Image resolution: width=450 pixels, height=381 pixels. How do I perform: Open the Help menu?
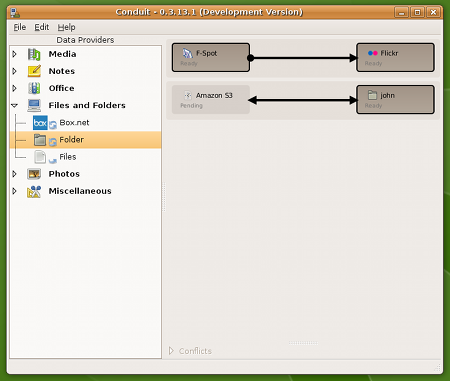coord(66,27)
